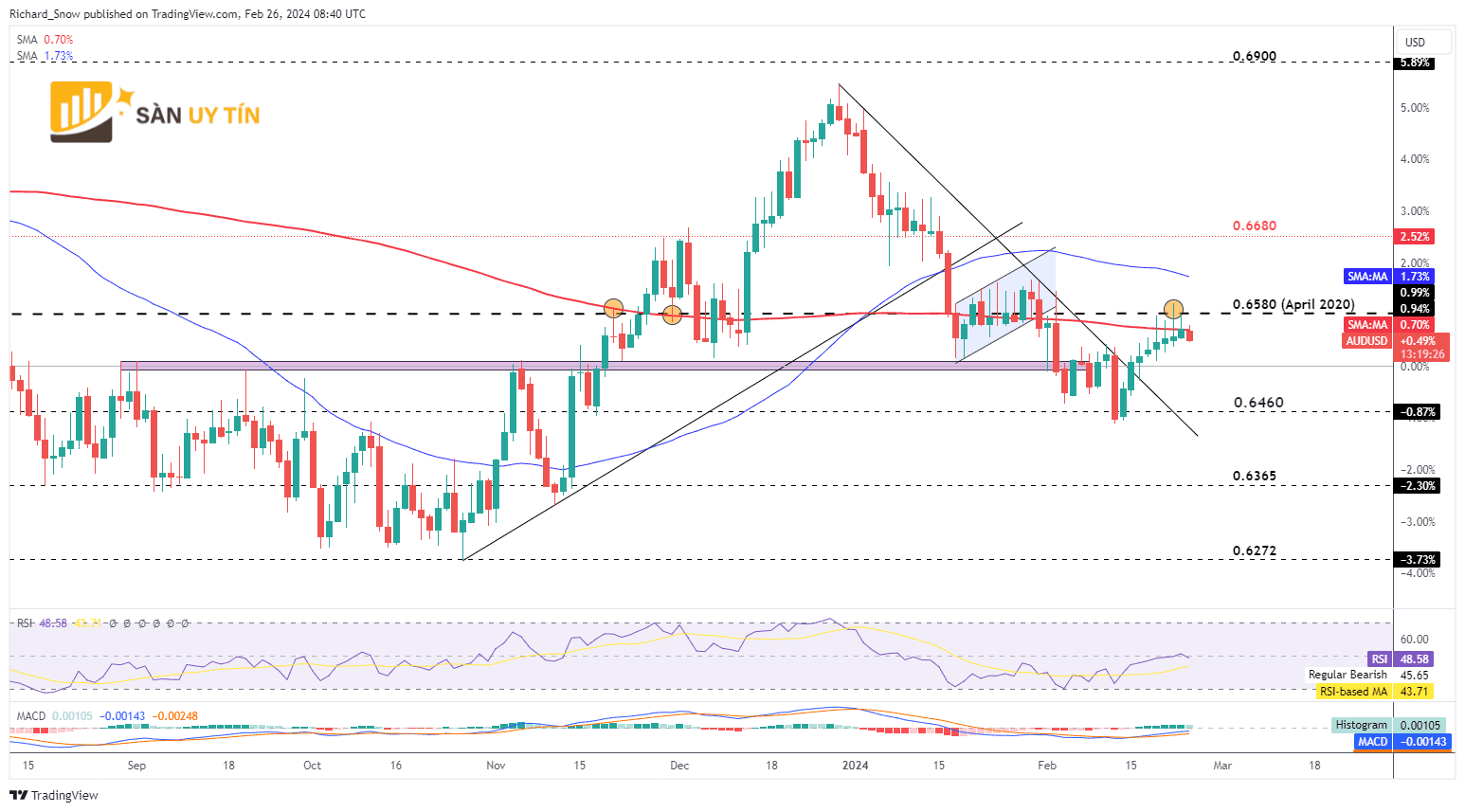Image resolution: width=1465 pixels, height=812 pixels.
Task: Click the Regular Bearish label
Action: (1347, 675)
